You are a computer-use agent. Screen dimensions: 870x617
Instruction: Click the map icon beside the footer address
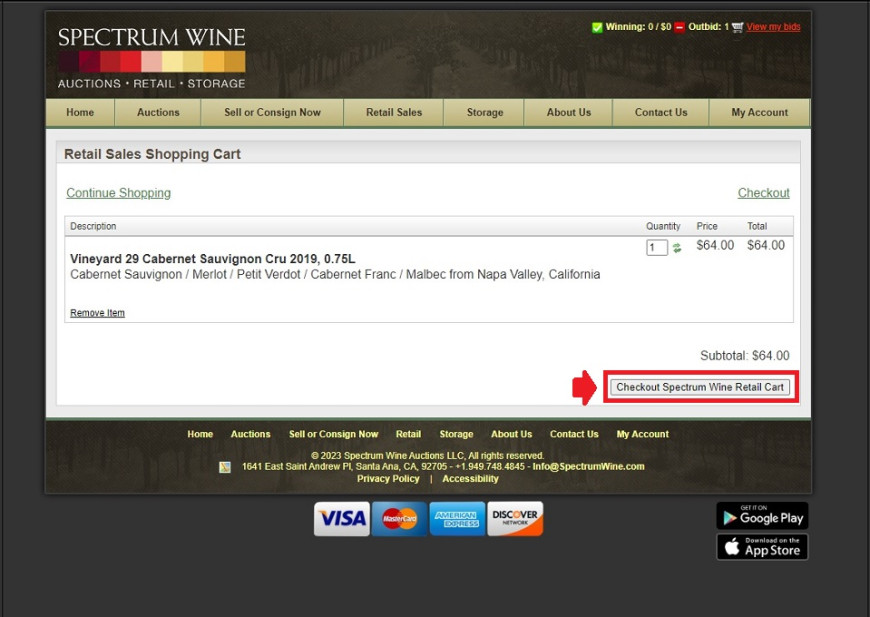tap(225, 467)
